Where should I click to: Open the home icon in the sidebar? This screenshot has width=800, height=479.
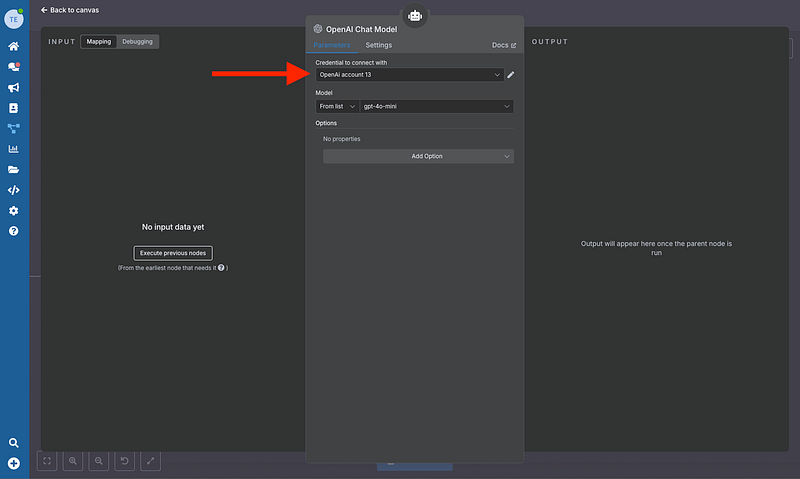(x=14, y=46)
